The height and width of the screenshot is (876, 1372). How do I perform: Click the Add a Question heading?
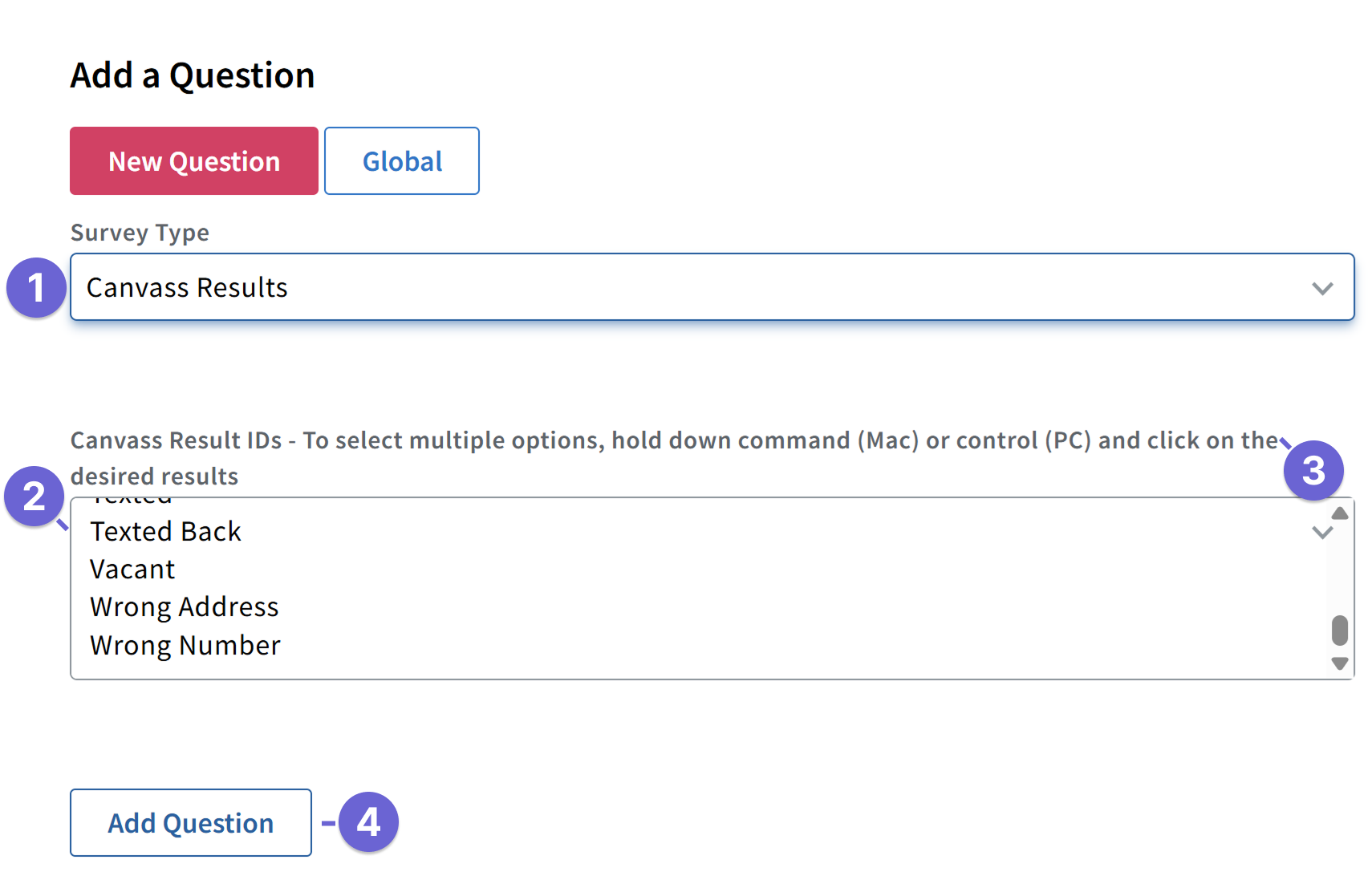[193, 75]
